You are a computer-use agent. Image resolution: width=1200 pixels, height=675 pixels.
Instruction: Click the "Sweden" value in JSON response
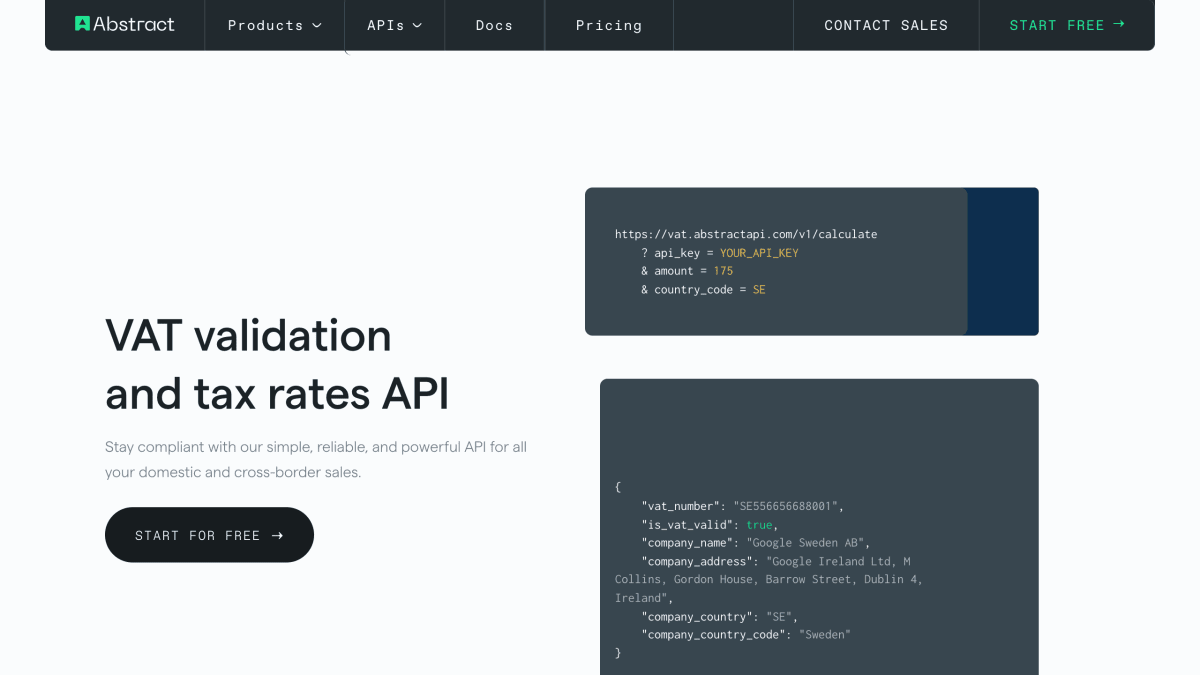(825, 635)
